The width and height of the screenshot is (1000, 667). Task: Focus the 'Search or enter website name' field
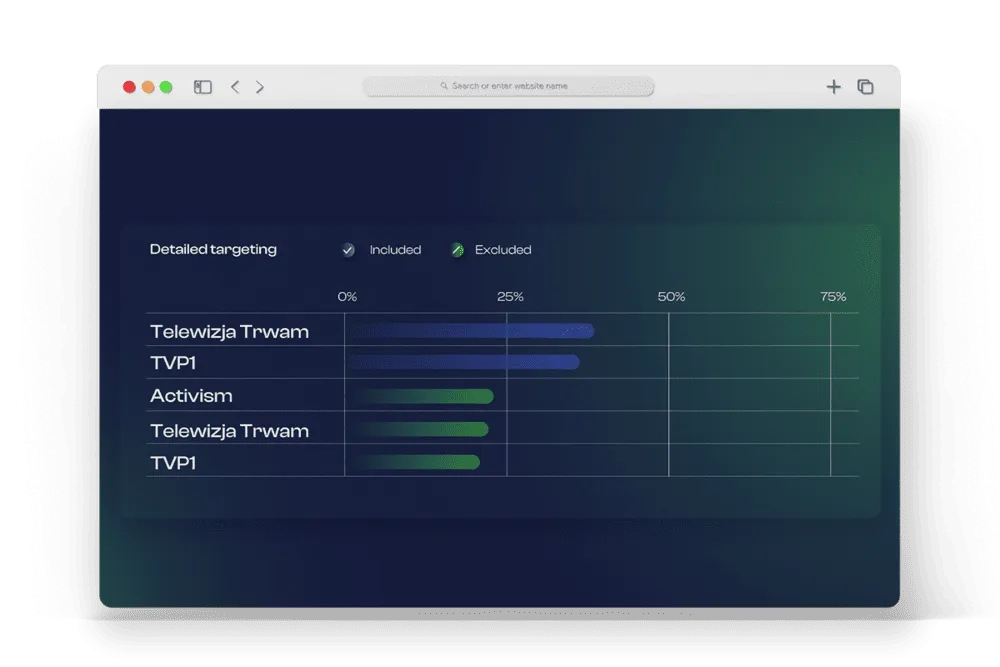[x=509, y=87]
